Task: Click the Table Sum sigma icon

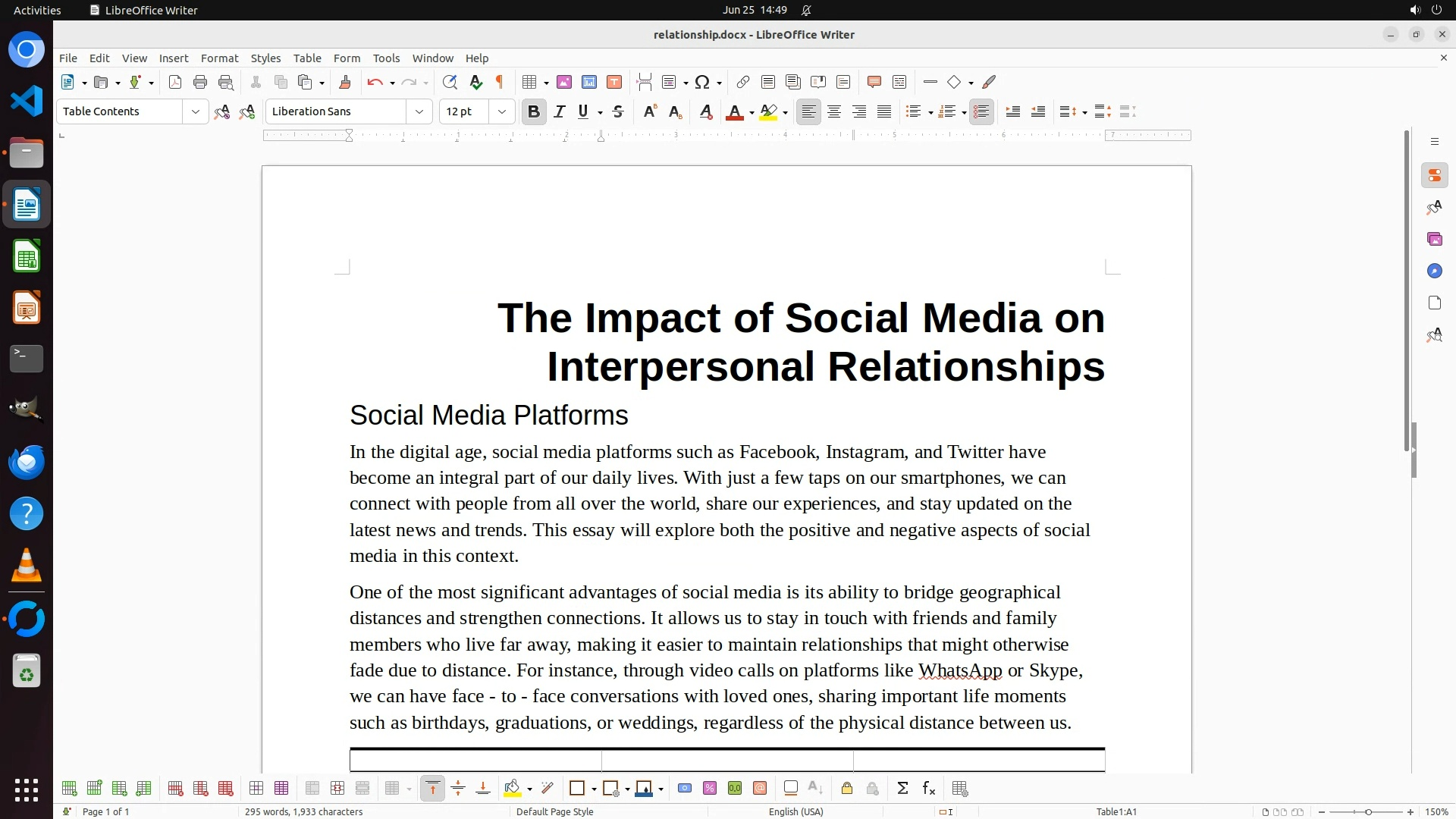Action: [902, 789]
